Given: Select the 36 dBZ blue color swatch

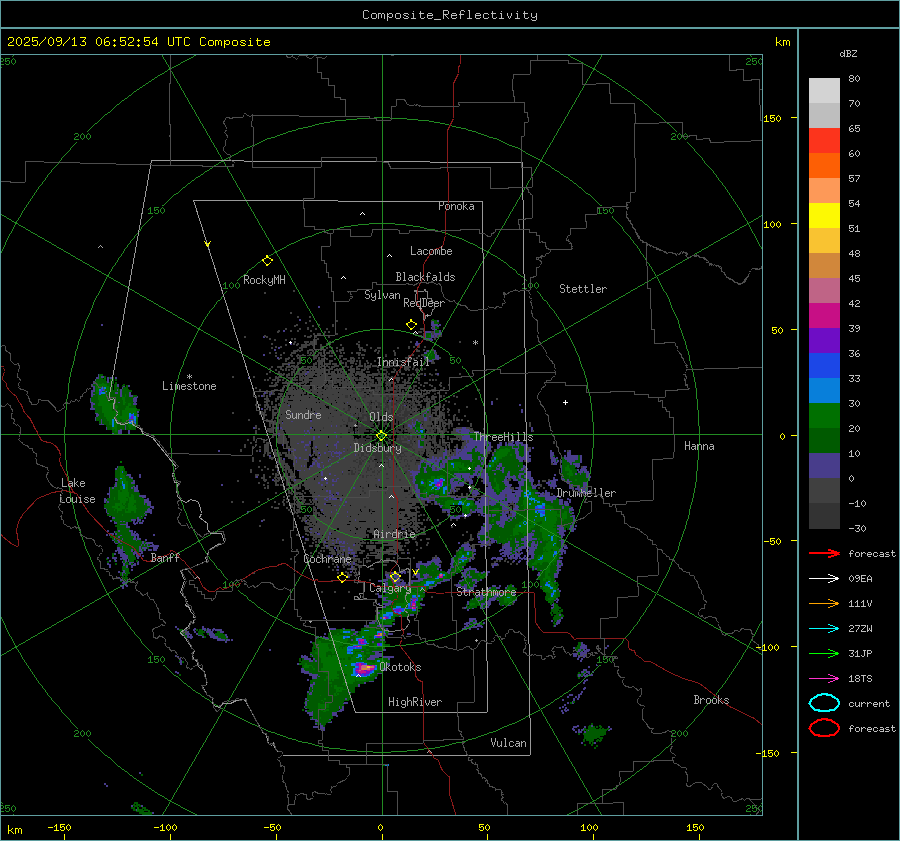Looking at the screenshot, I should [824, 365].
